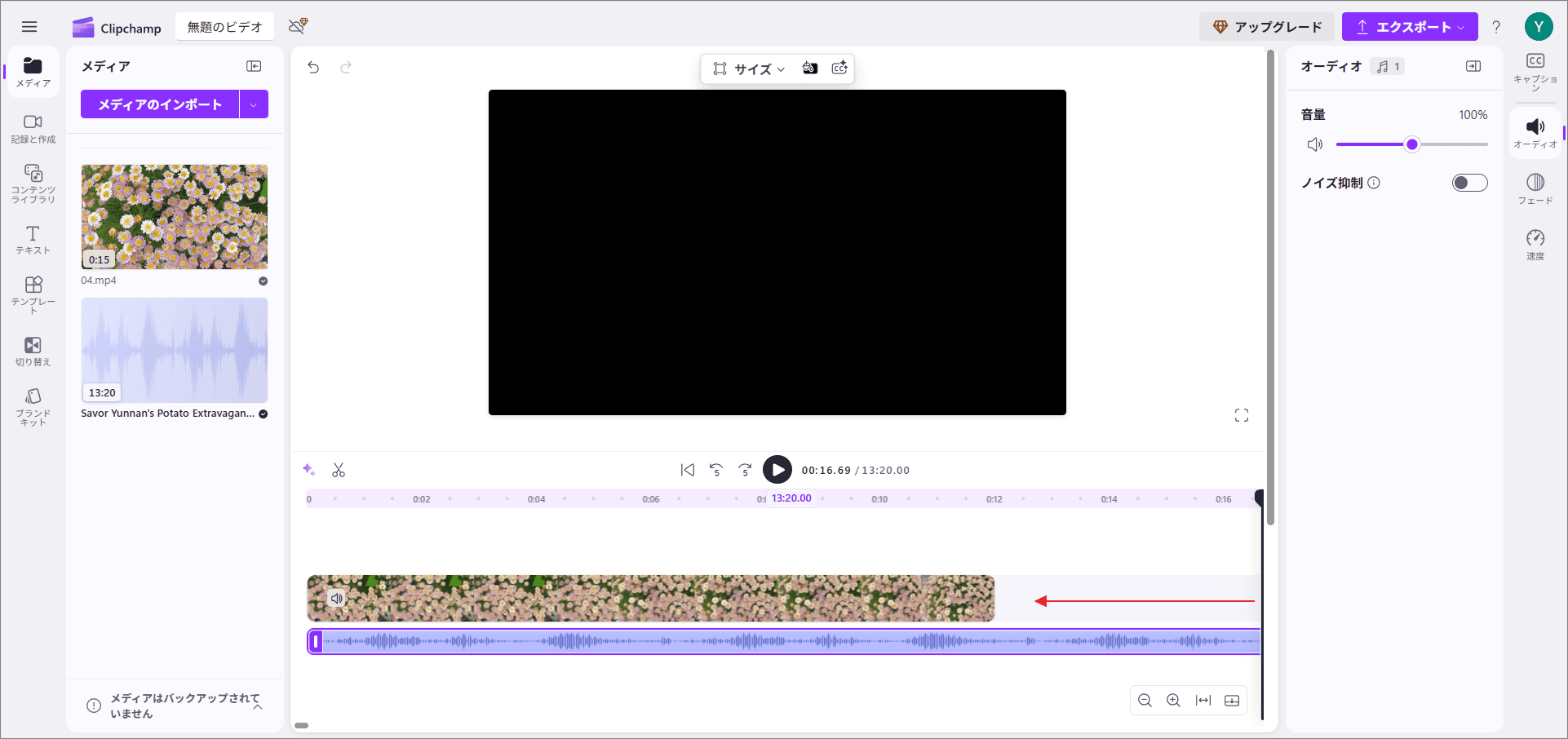This screenshot has height=739, width=1568.
Task: Click the エクスポート button
Action: point(1410,27)
